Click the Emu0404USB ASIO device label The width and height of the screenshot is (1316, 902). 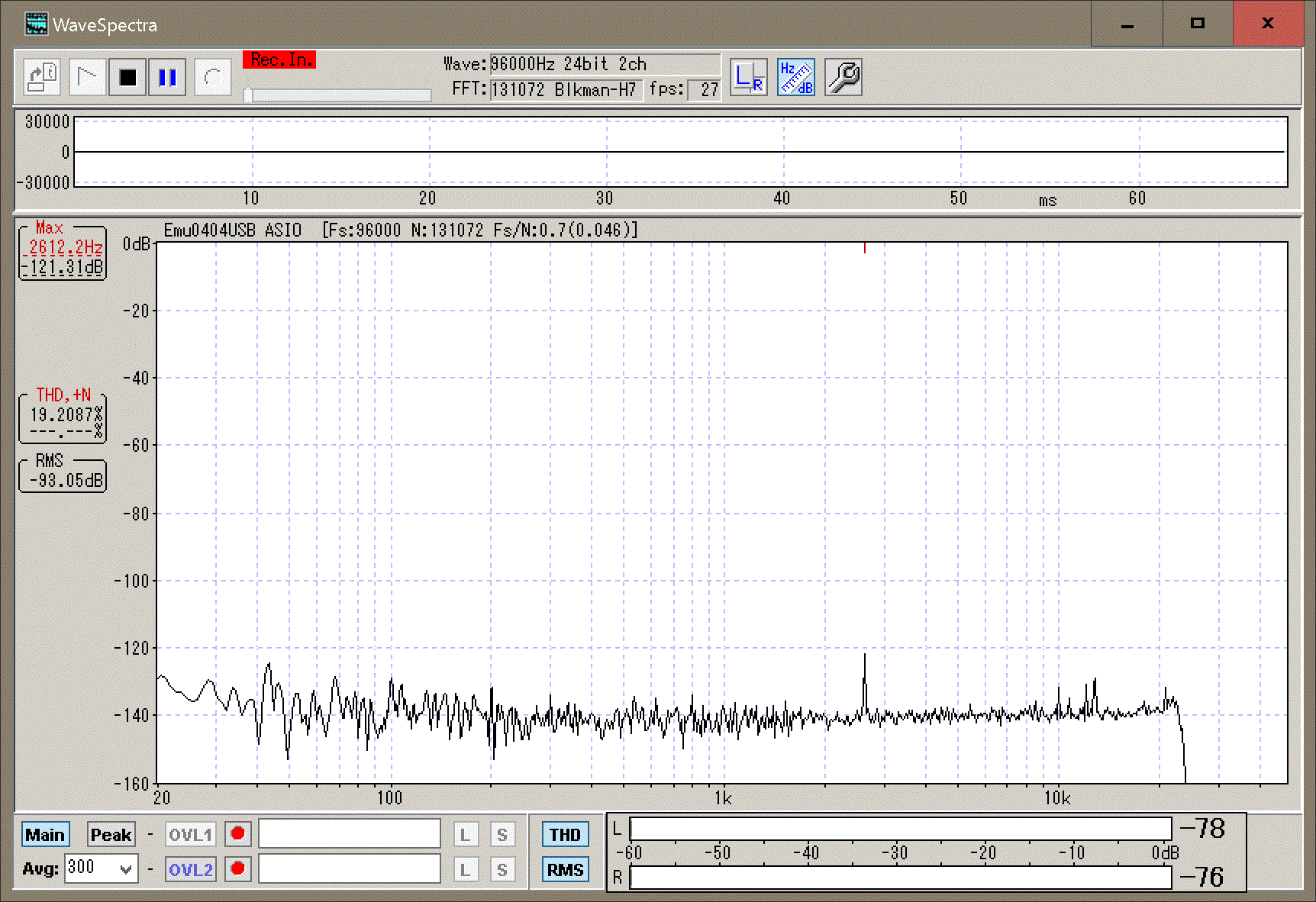point(233,230)
